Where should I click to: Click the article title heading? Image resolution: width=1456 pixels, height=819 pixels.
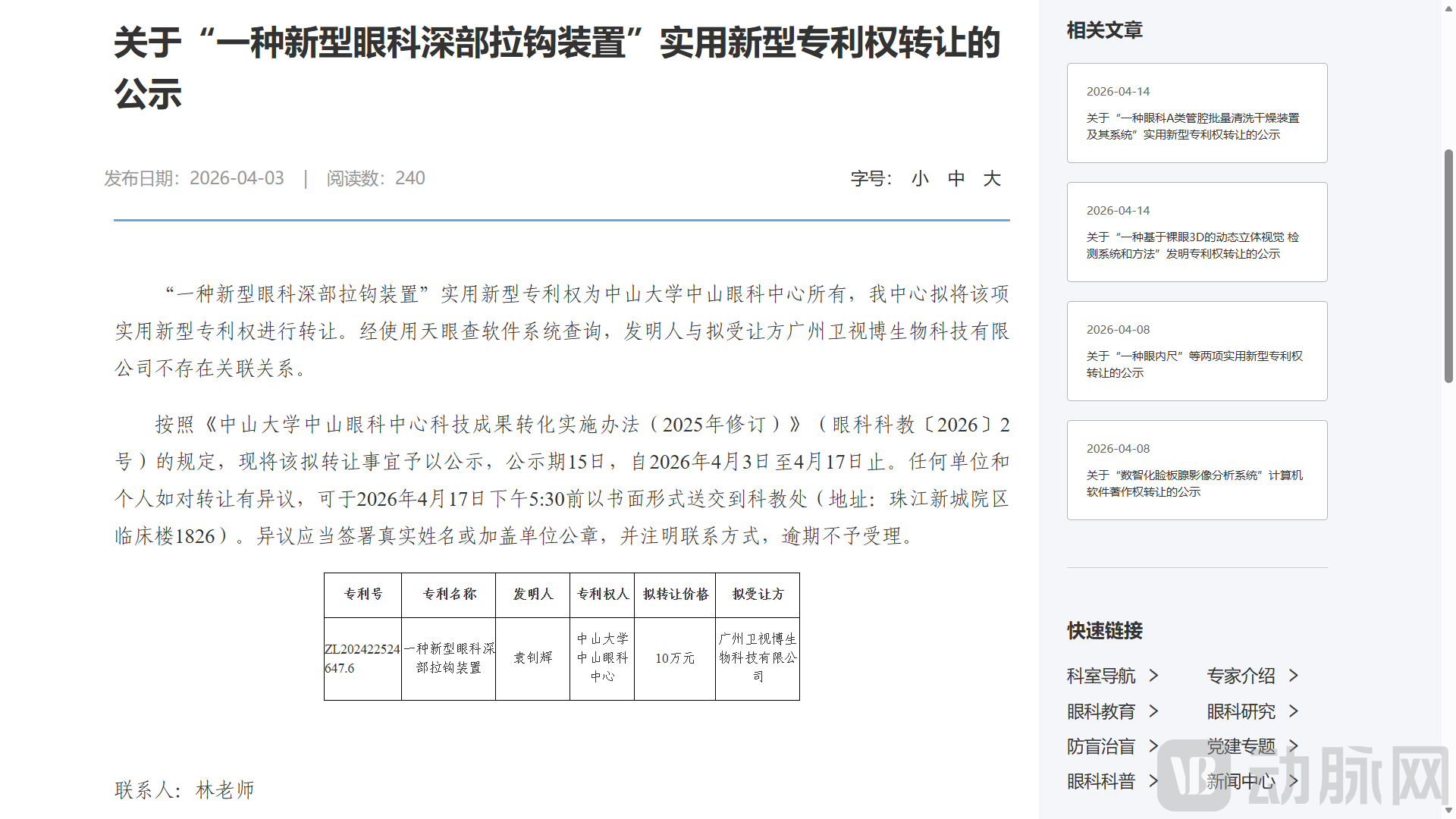tap(557, 68)
